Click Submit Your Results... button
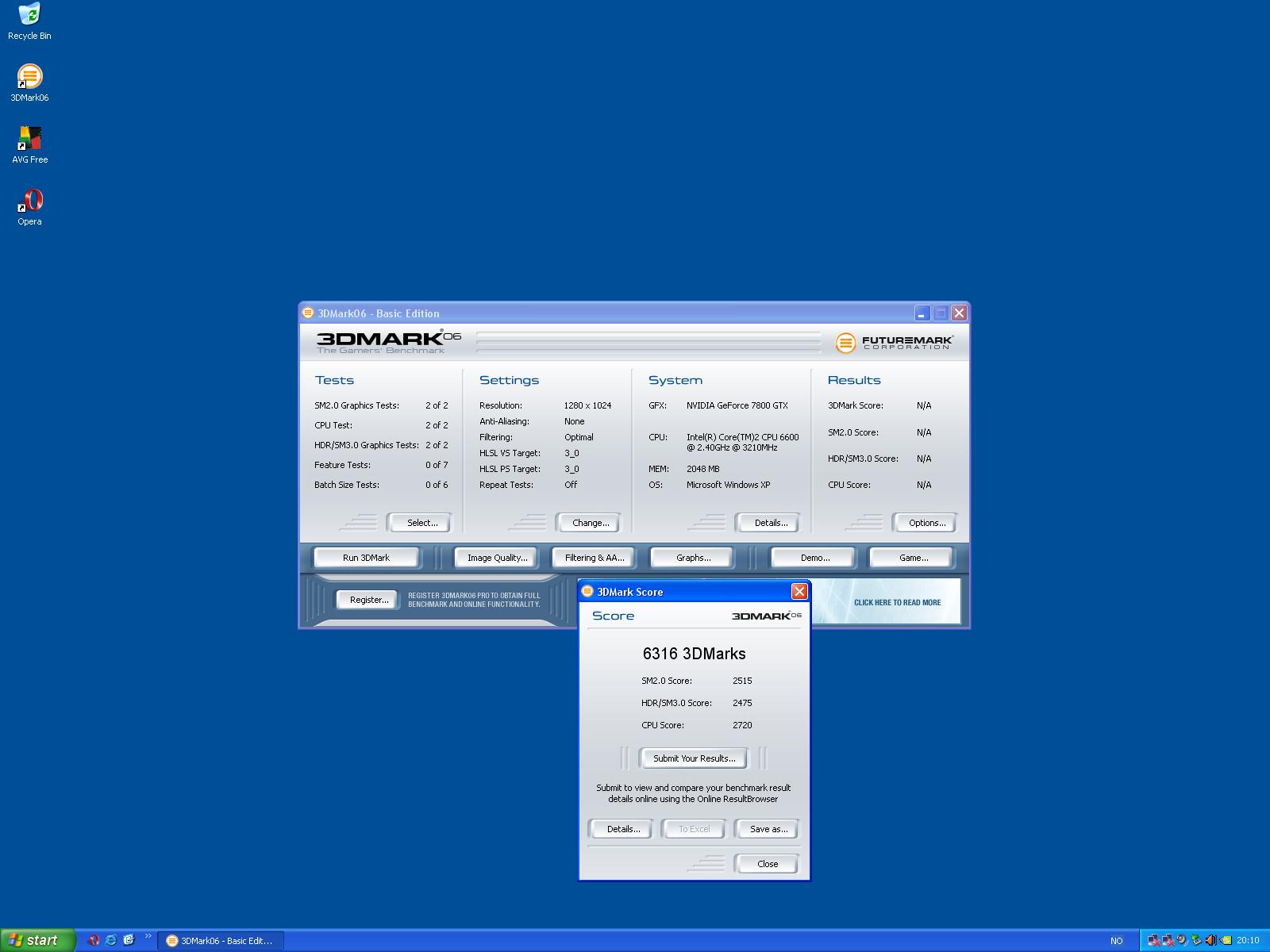Viewport: 1270px width, 952px height. click(694, 758)
